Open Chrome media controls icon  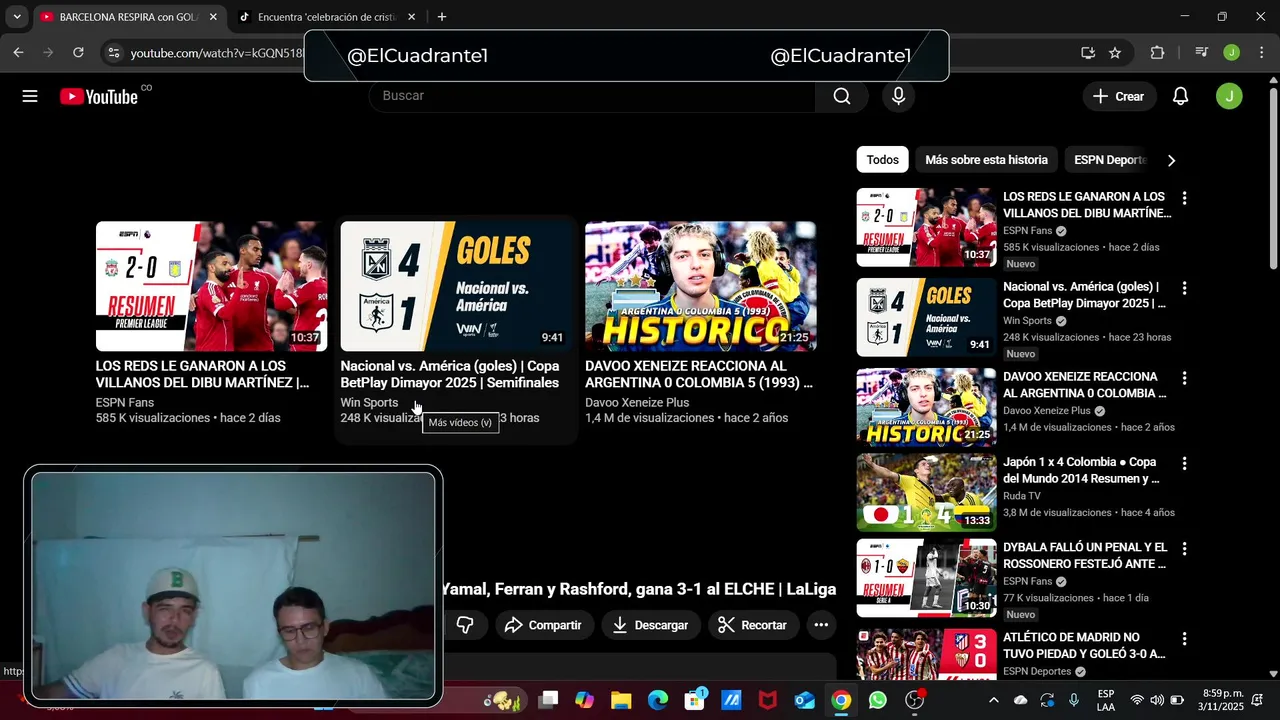click(1202, 53)
